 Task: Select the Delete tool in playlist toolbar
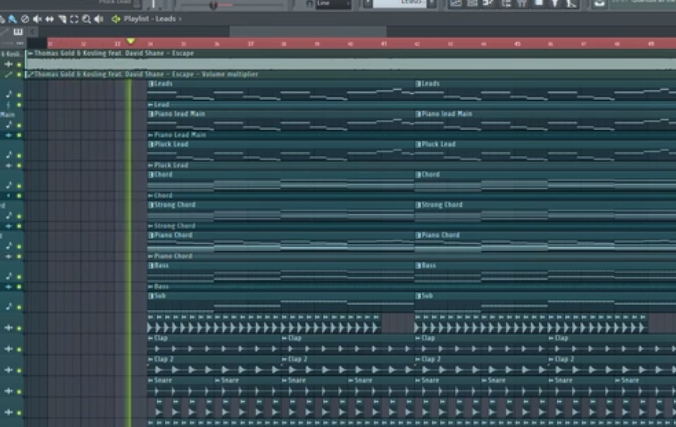[25, 19]
